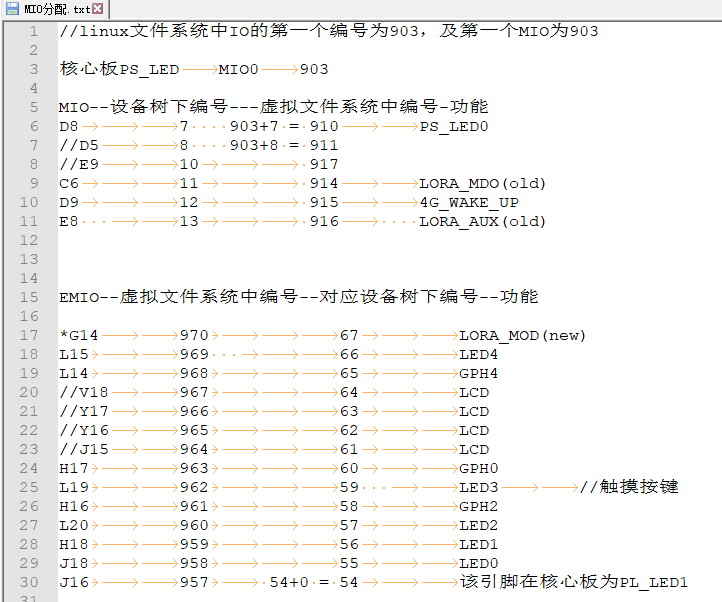
Task: Click the save icon on MIO分配.txt tab
Action: pos(12,8)
